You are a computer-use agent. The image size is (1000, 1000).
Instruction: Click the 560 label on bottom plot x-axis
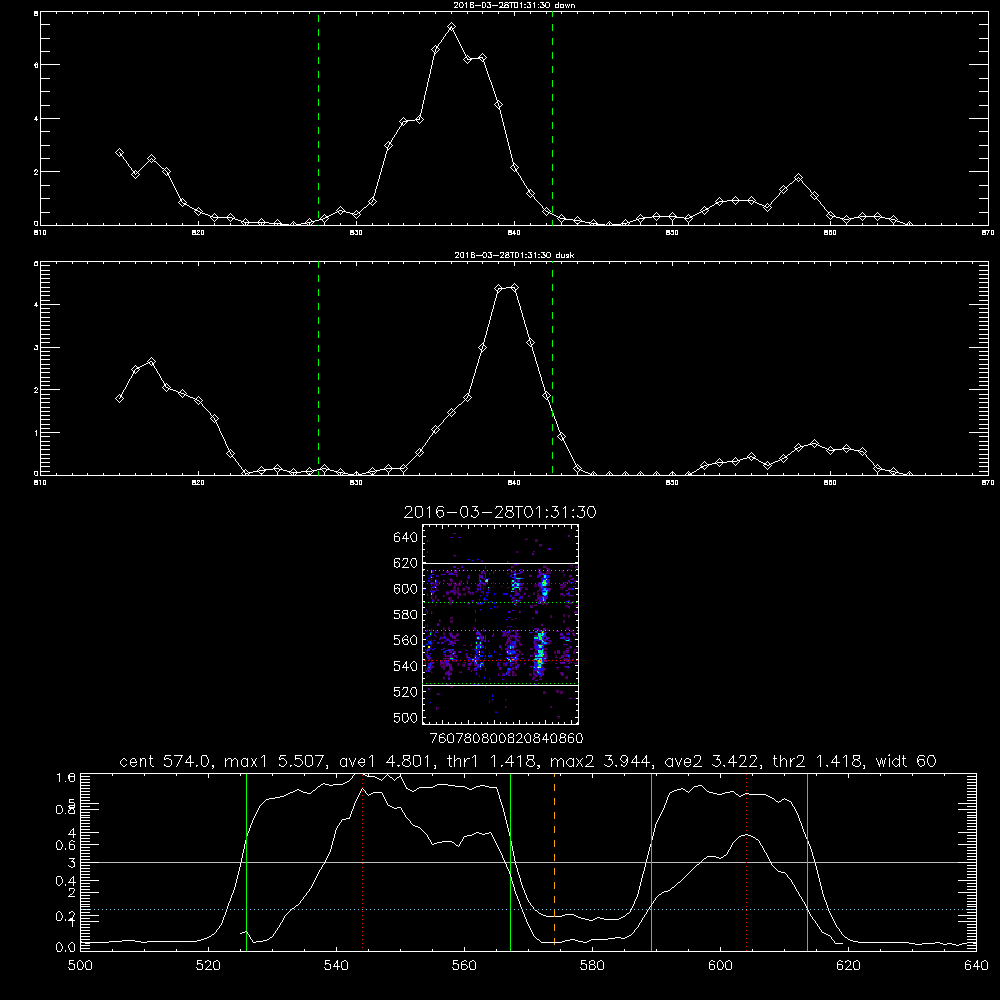(x=464, y=966)
